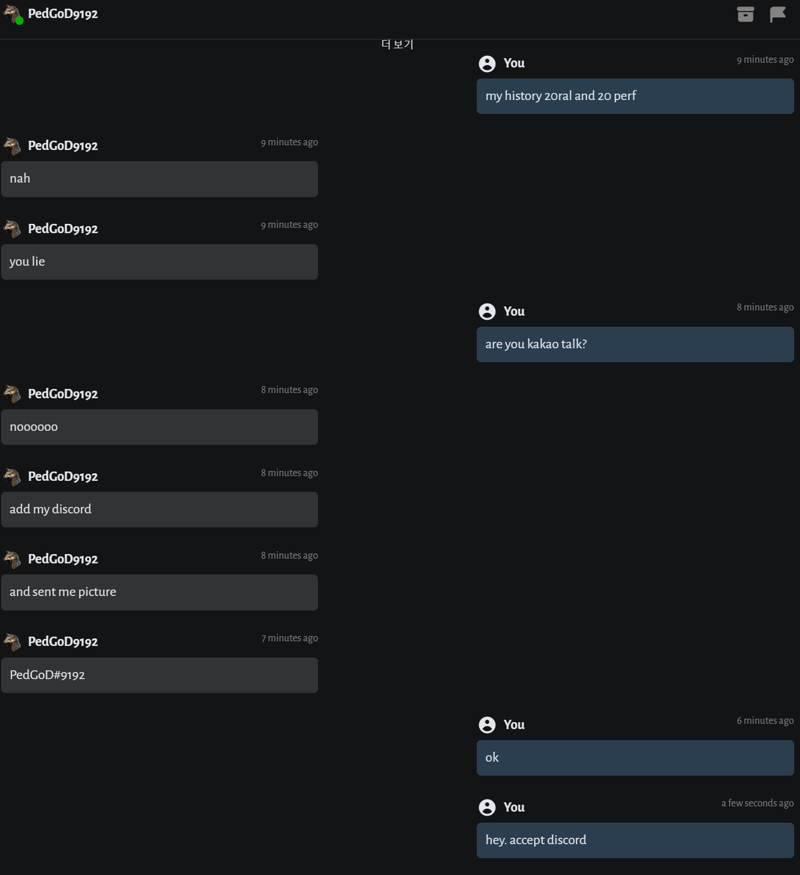Click the 'hey. accept discord' message bubble
800x875 pixels.
click(635, 840)
